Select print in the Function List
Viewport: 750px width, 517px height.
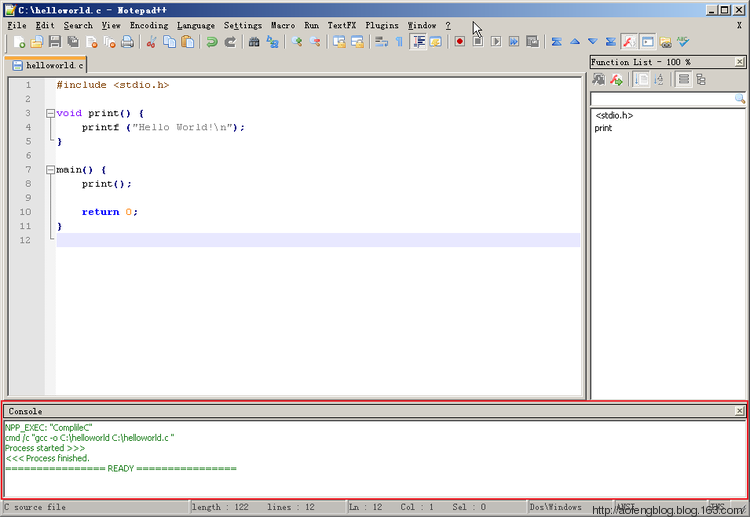coord(603,128)
